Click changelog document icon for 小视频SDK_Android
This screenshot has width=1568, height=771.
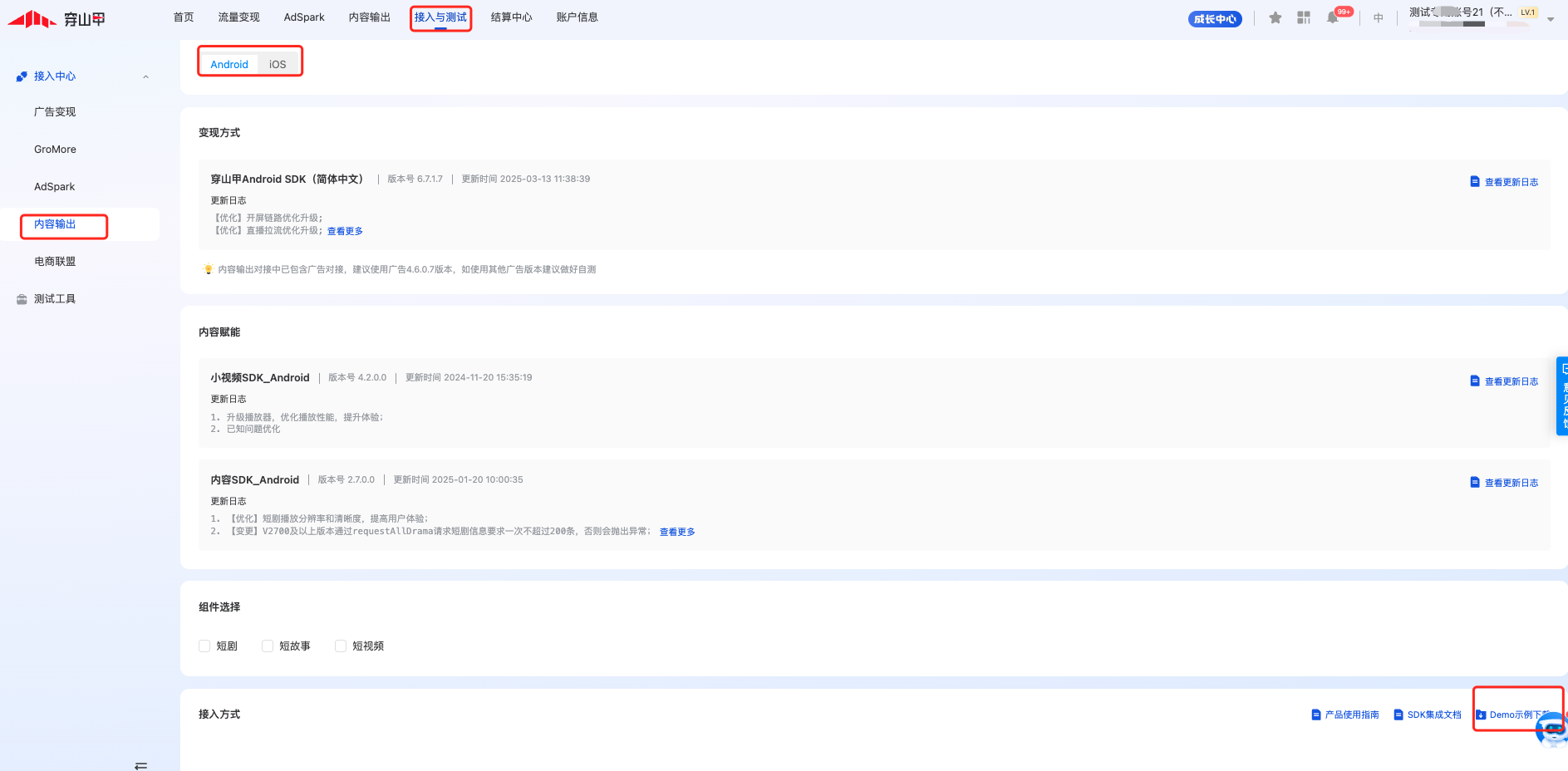pos(1475,381)
